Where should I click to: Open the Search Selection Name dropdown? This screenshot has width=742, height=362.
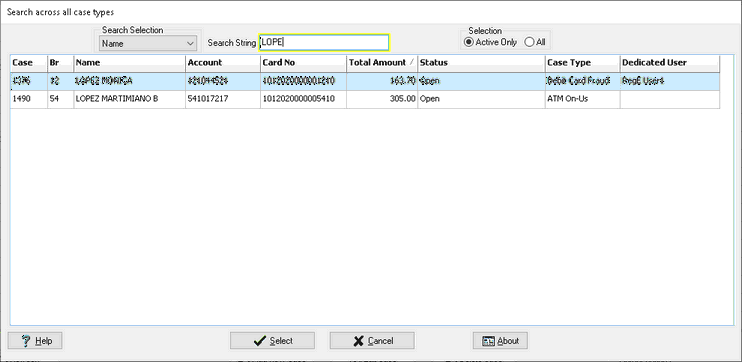148,44
